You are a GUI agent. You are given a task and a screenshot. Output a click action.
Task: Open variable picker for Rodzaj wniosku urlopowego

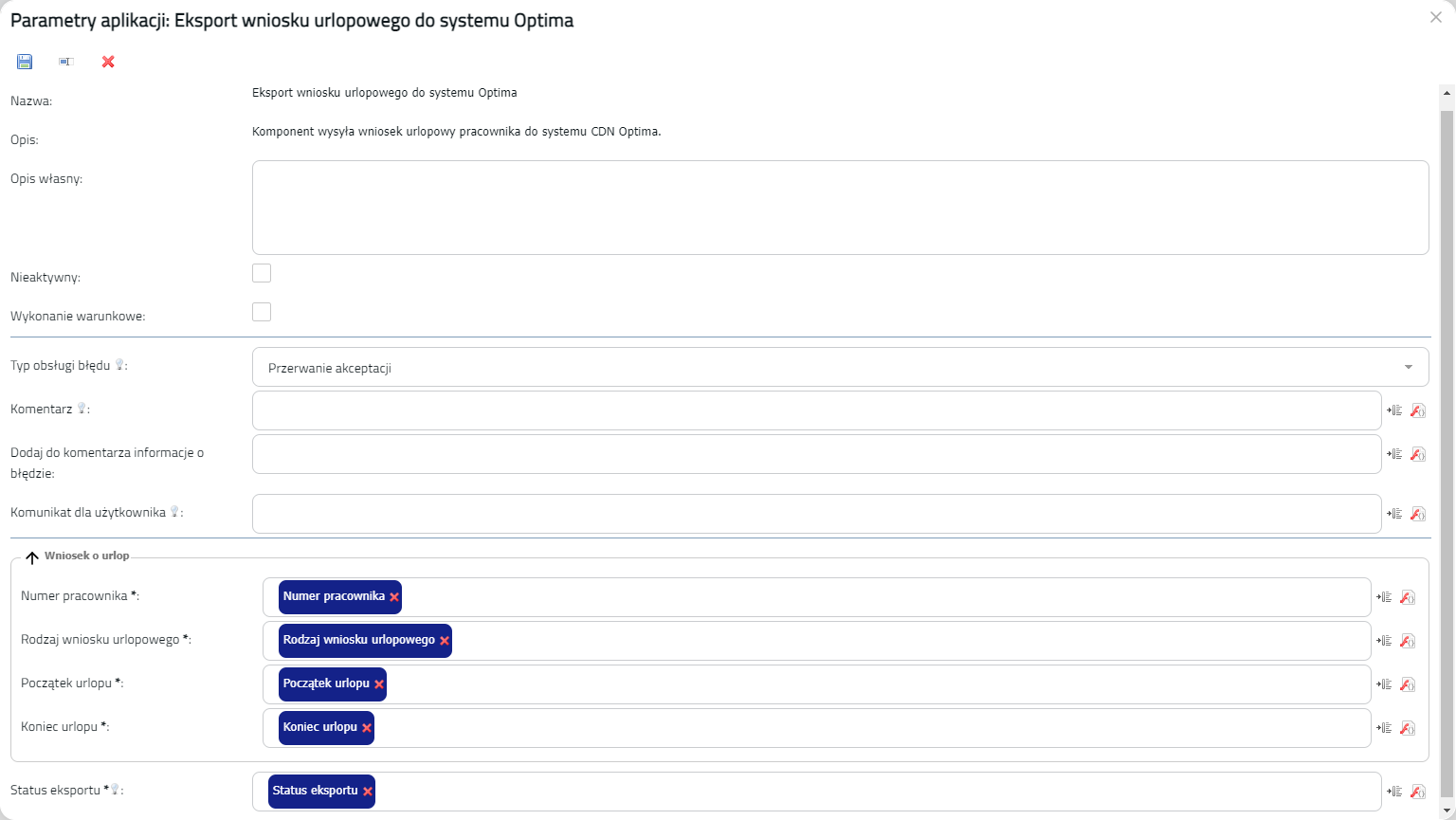click(x=1384, y=641)
